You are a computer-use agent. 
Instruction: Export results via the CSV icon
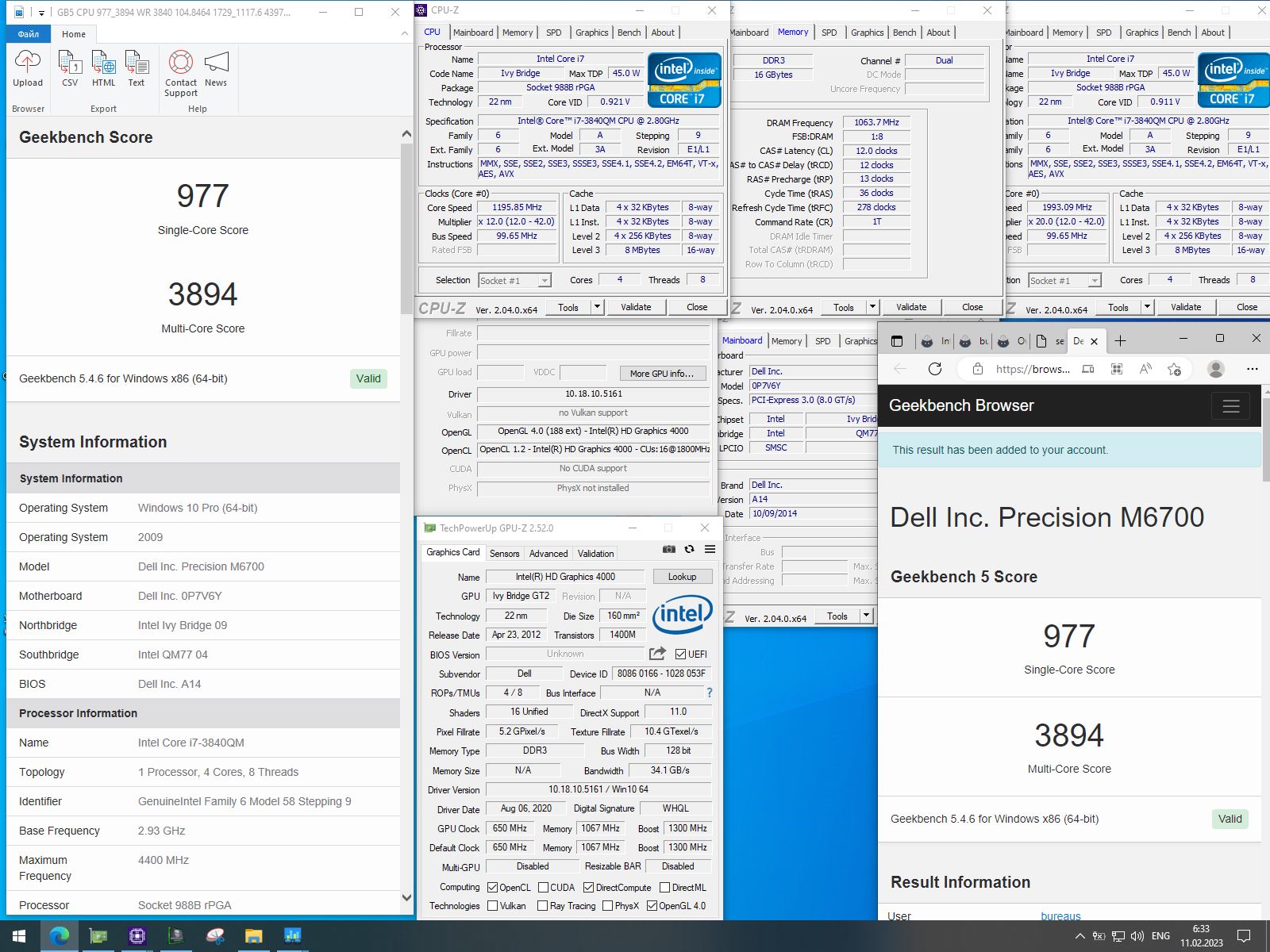click(70, 62)
